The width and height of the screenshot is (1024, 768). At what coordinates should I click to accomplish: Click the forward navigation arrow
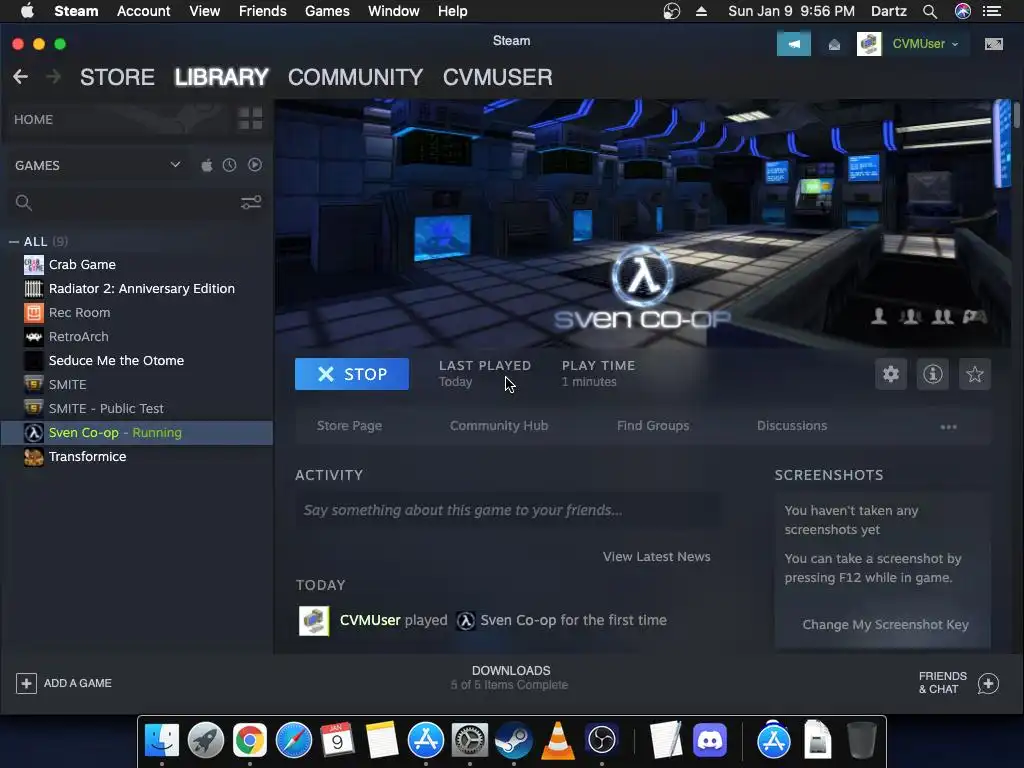[x=54, y=77]
